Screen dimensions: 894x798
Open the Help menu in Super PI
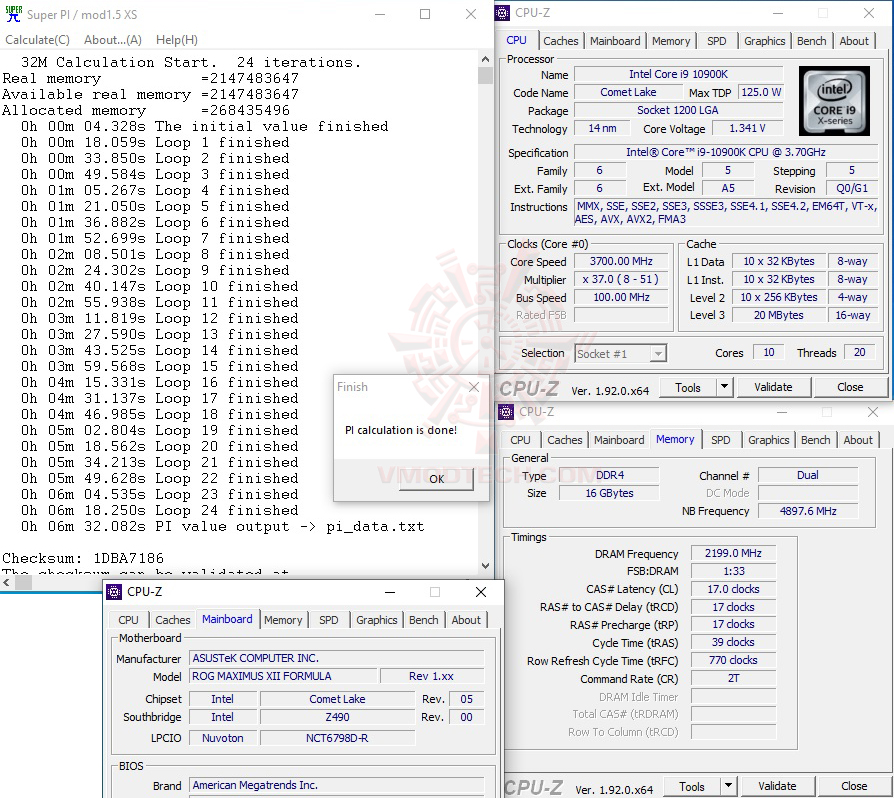tap(177, 39)
